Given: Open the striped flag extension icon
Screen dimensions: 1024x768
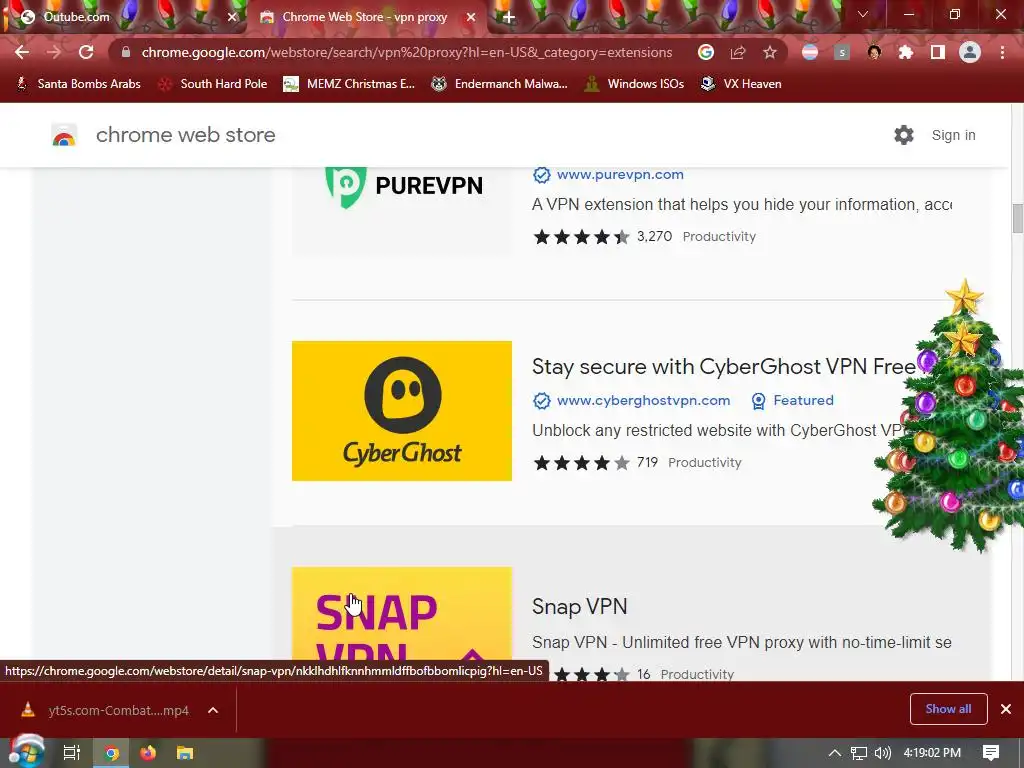Looking at the screenshot, I should coord(810,52).
